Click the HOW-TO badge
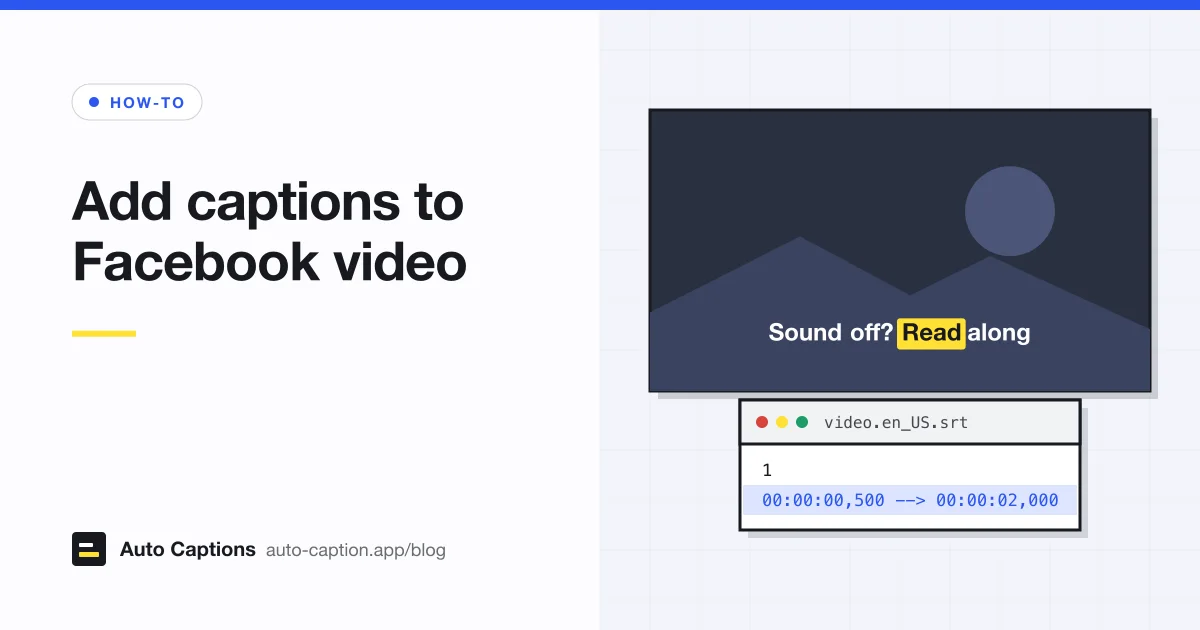Screen dimensions: 1200x630 [137, 102]
